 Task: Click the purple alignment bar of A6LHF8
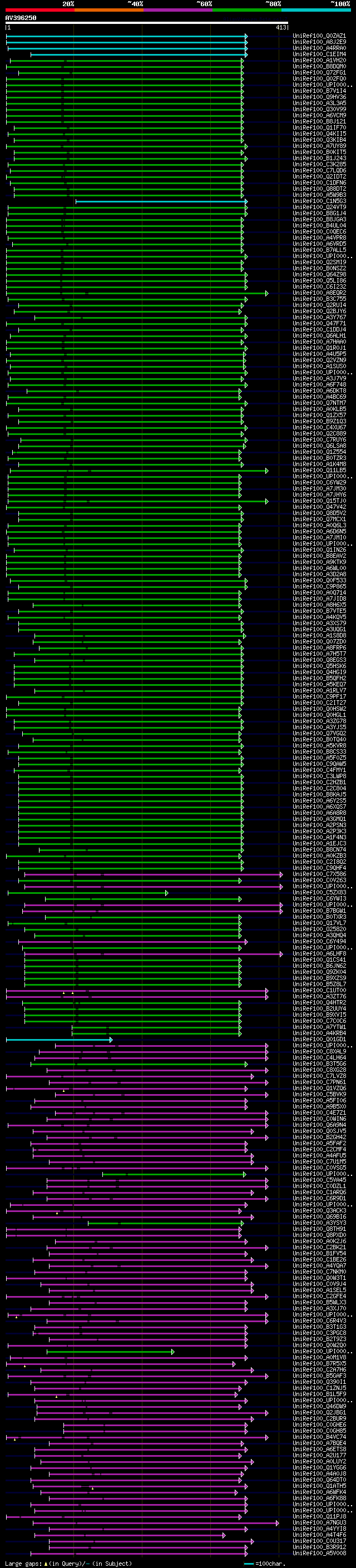click(154, 954)
